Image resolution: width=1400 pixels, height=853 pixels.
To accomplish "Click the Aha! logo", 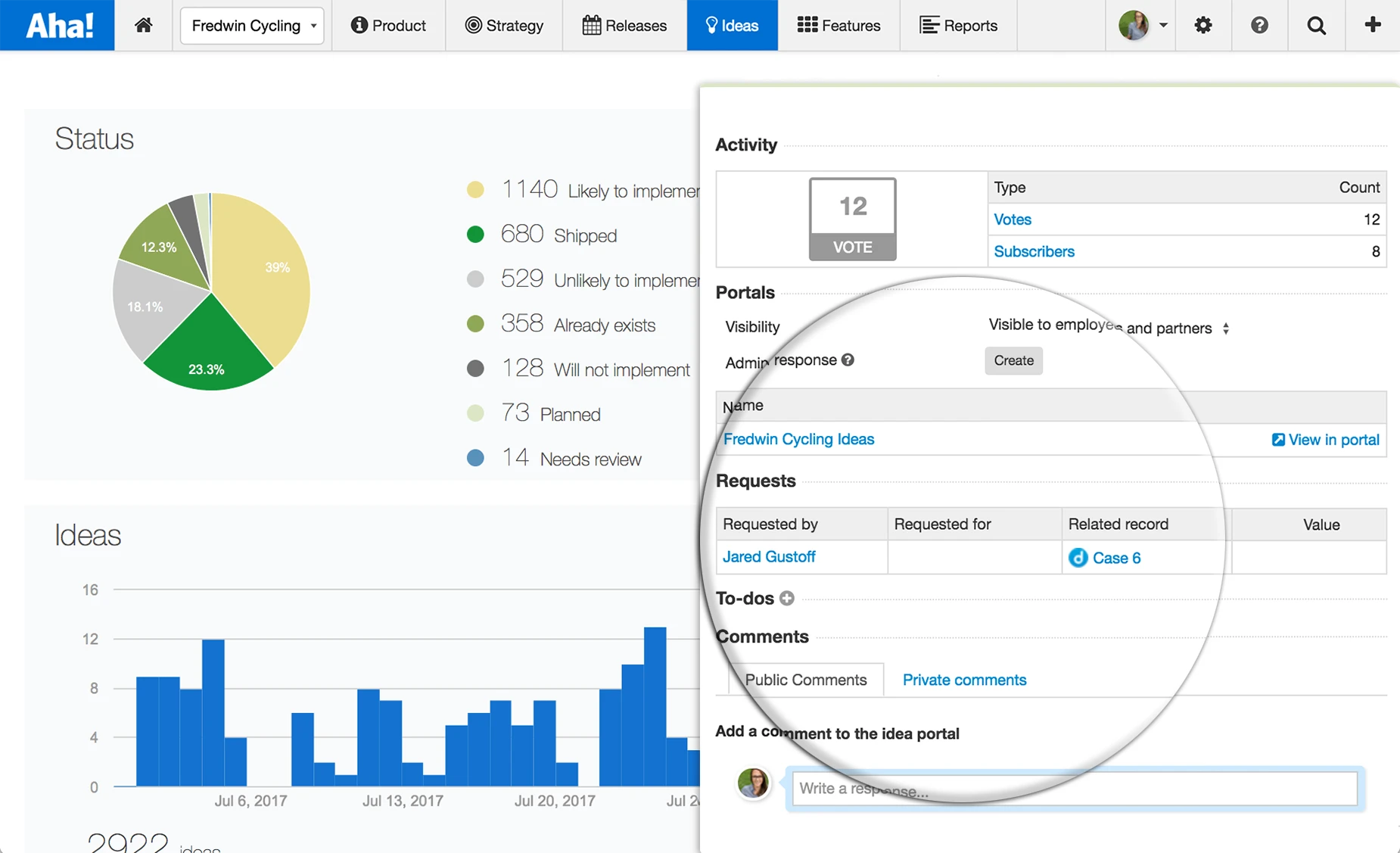I will pos(58,25).
